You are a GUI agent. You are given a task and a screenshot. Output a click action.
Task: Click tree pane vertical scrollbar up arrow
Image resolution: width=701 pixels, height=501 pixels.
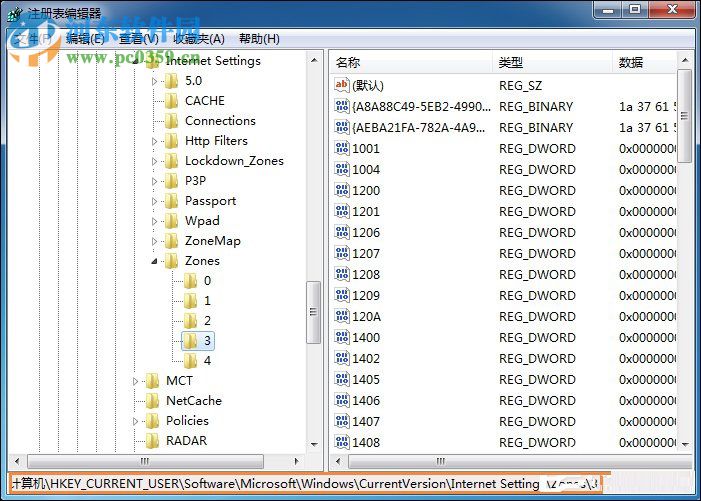point(314,60)
